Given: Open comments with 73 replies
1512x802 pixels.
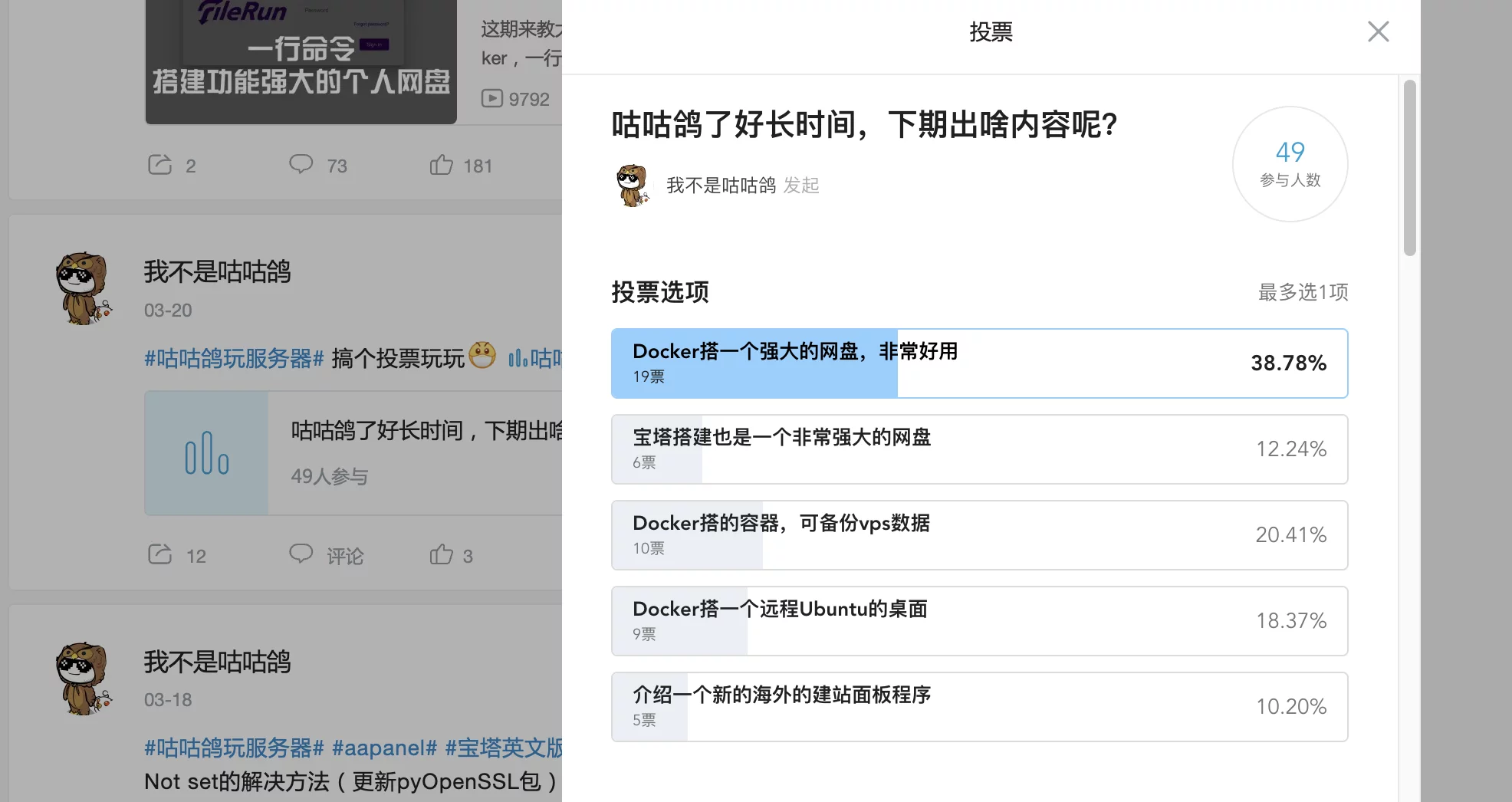Looking at the screenshot, I should tap(301, 165).
